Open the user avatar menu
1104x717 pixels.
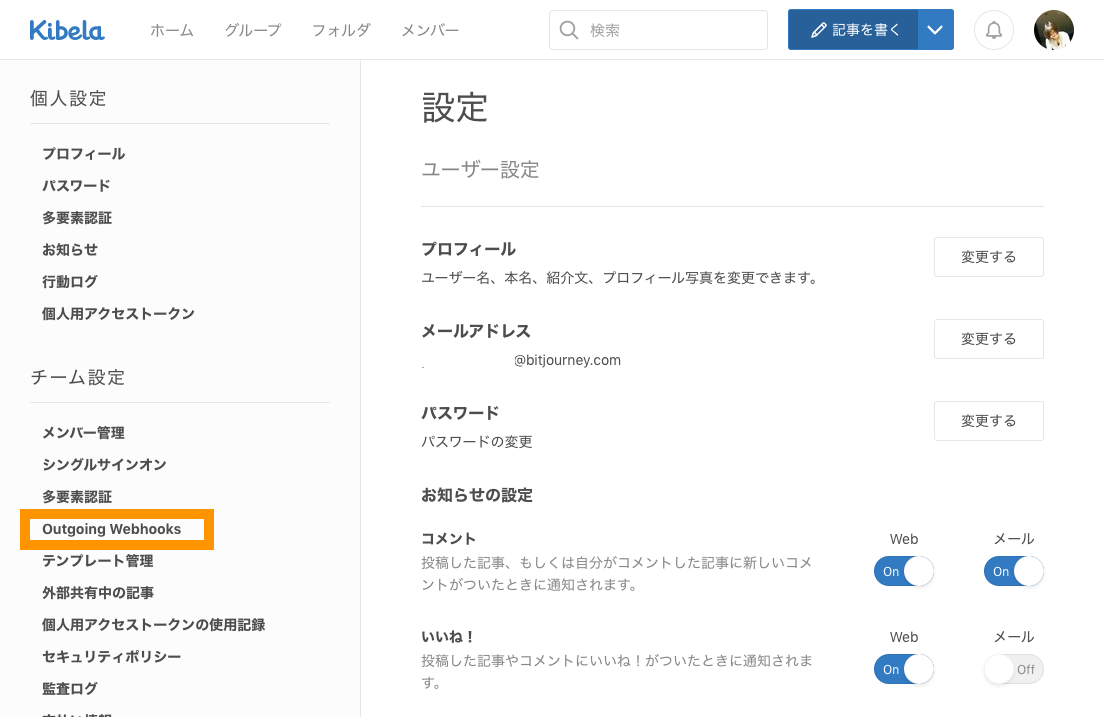point(1053,30)
